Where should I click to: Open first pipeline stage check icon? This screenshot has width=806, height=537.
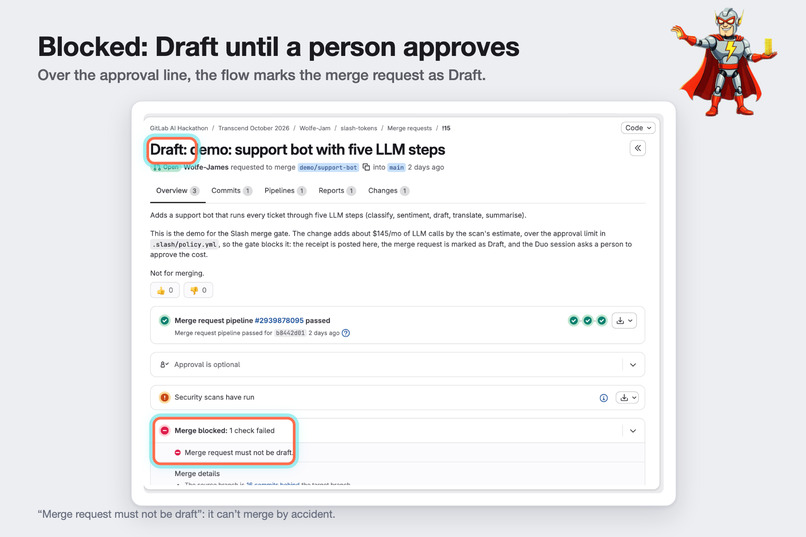(574, 321)
